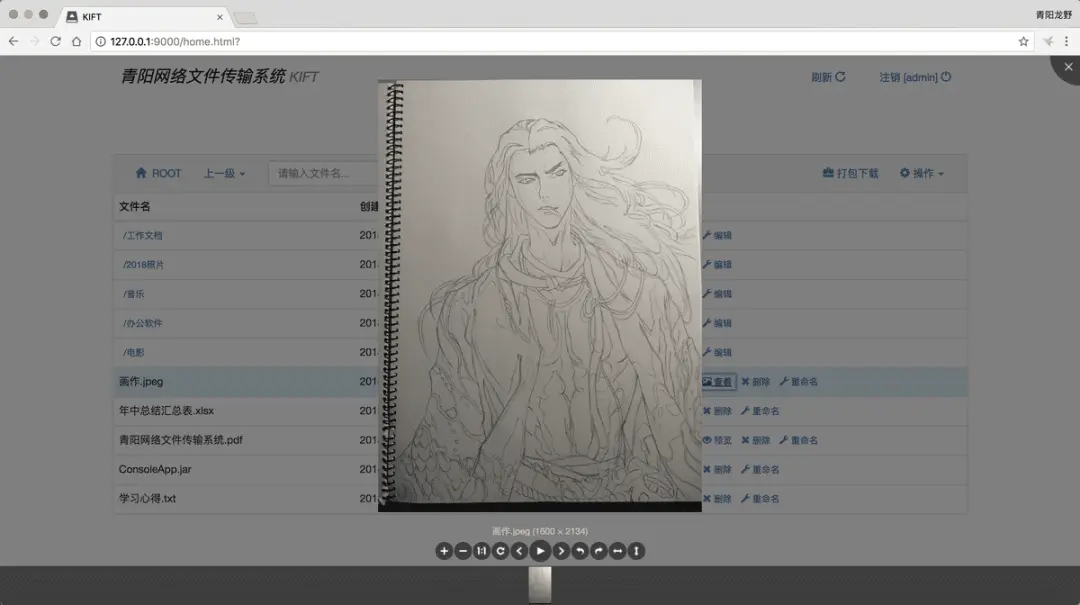Rename 年中总结汇总表.xlsx
1080x605 pixels.
click(760, 411)
